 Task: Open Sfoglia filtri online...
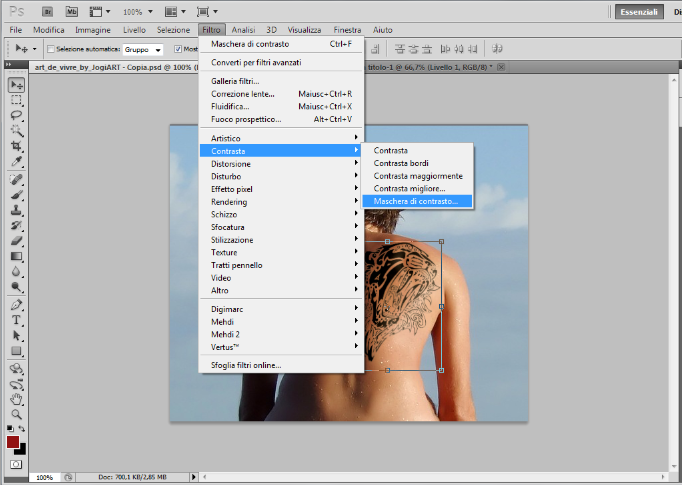pyautogui.click(x=281, y=365)
